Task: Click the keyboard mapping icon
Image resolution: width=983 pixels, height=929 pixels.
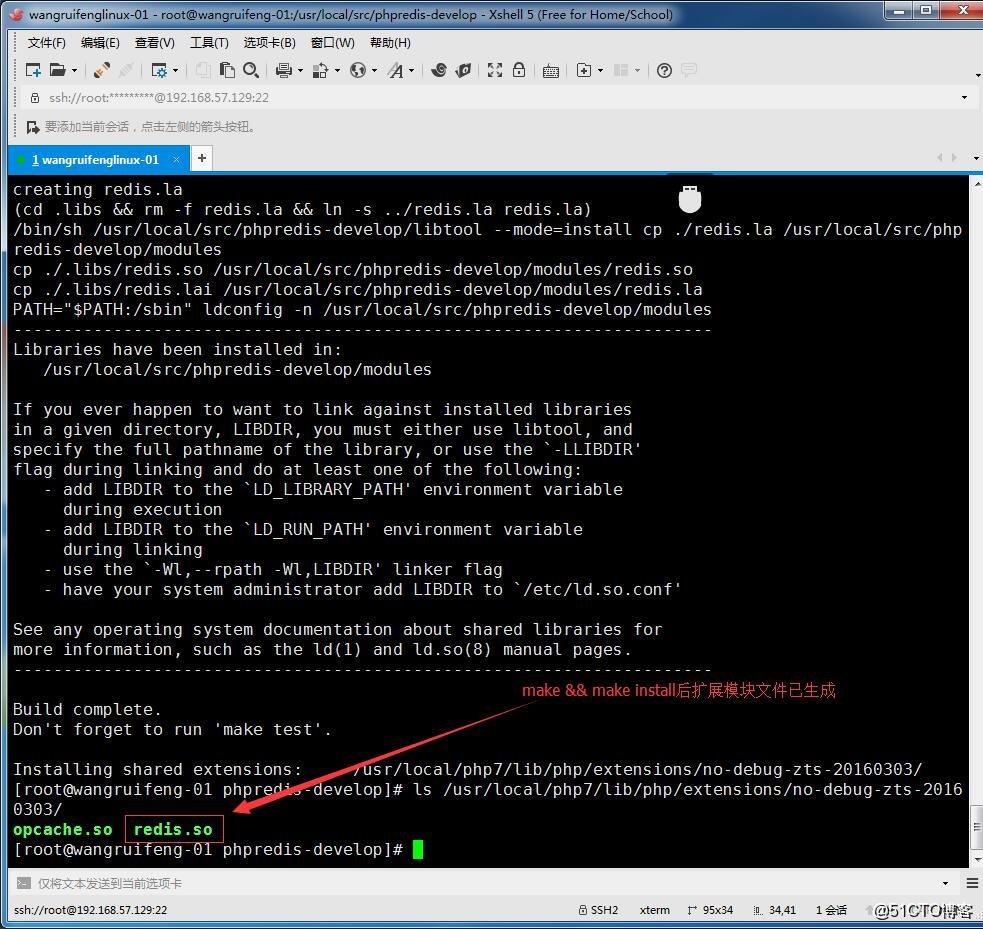Action: pyautogui.click(x=551, y=71)
